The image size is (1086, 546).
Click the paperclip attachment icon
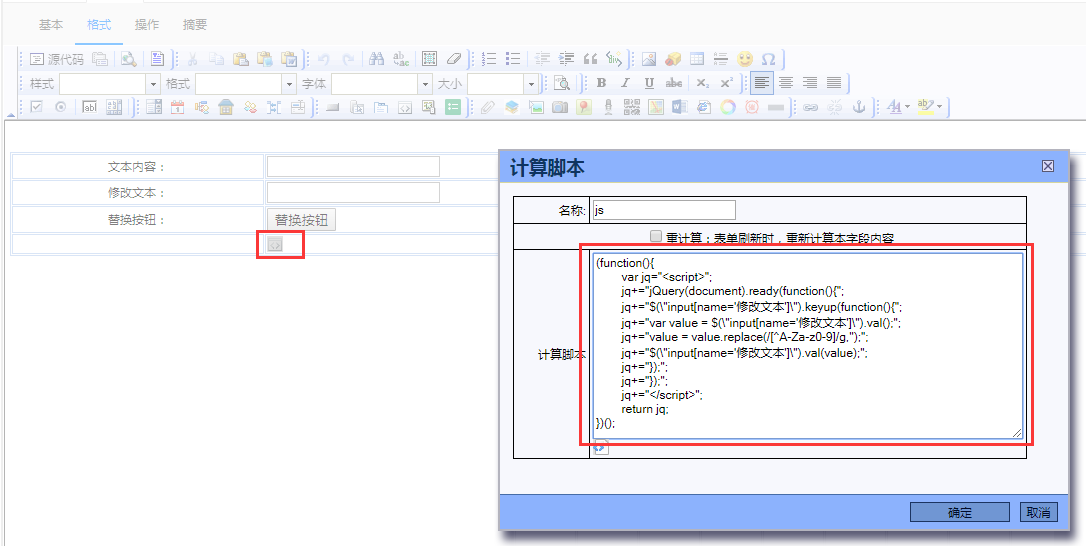[x=488, y=107]
